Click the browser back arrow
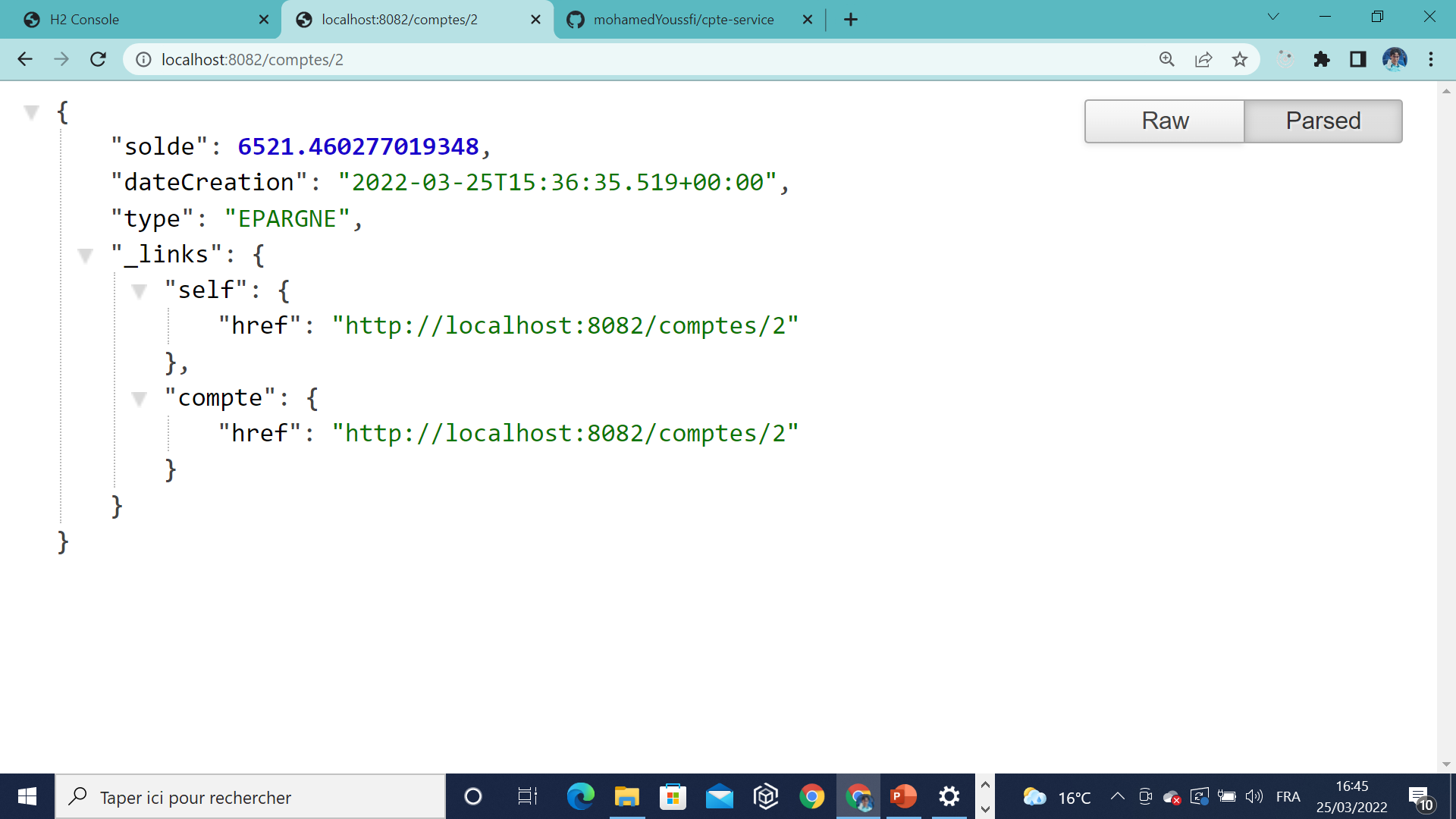 tap(25, 59)
